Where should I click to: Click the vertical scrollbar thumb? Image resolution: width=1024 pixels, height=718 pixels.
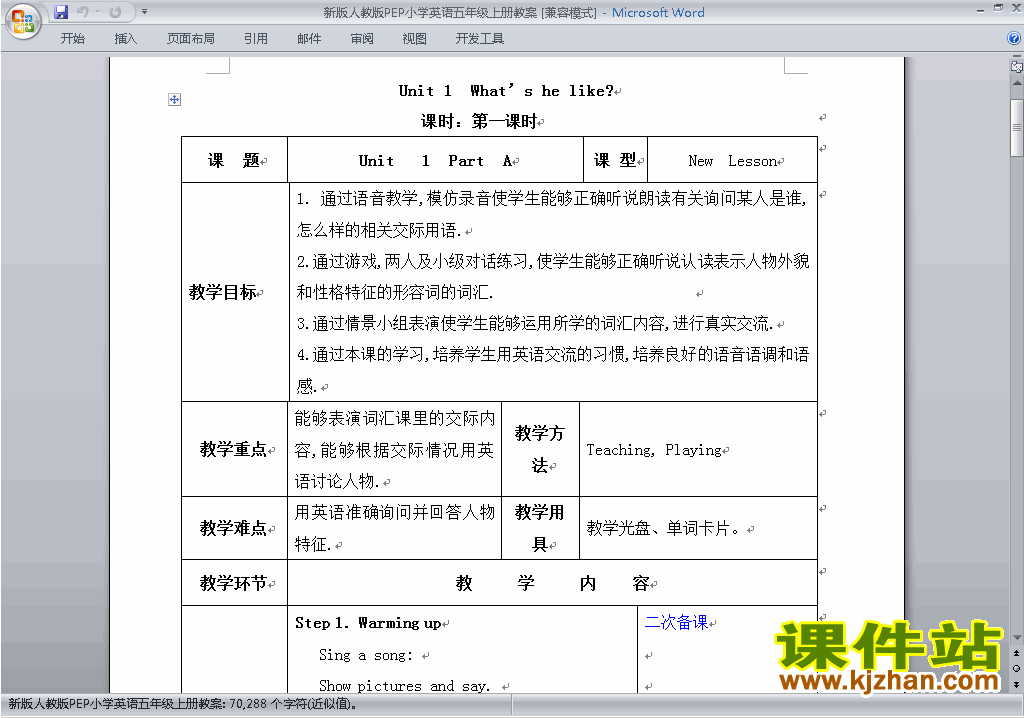pyautogui.click(x=1016, y=127)
